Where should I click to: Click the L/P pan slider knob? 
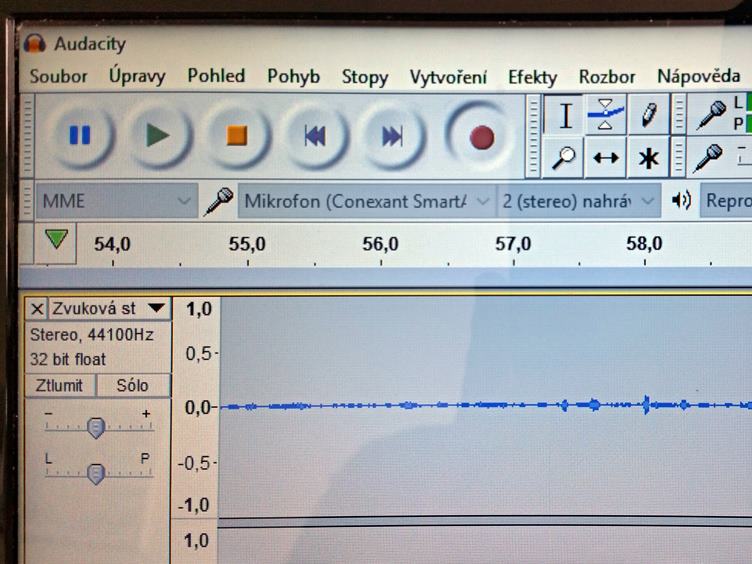(96, 473)
